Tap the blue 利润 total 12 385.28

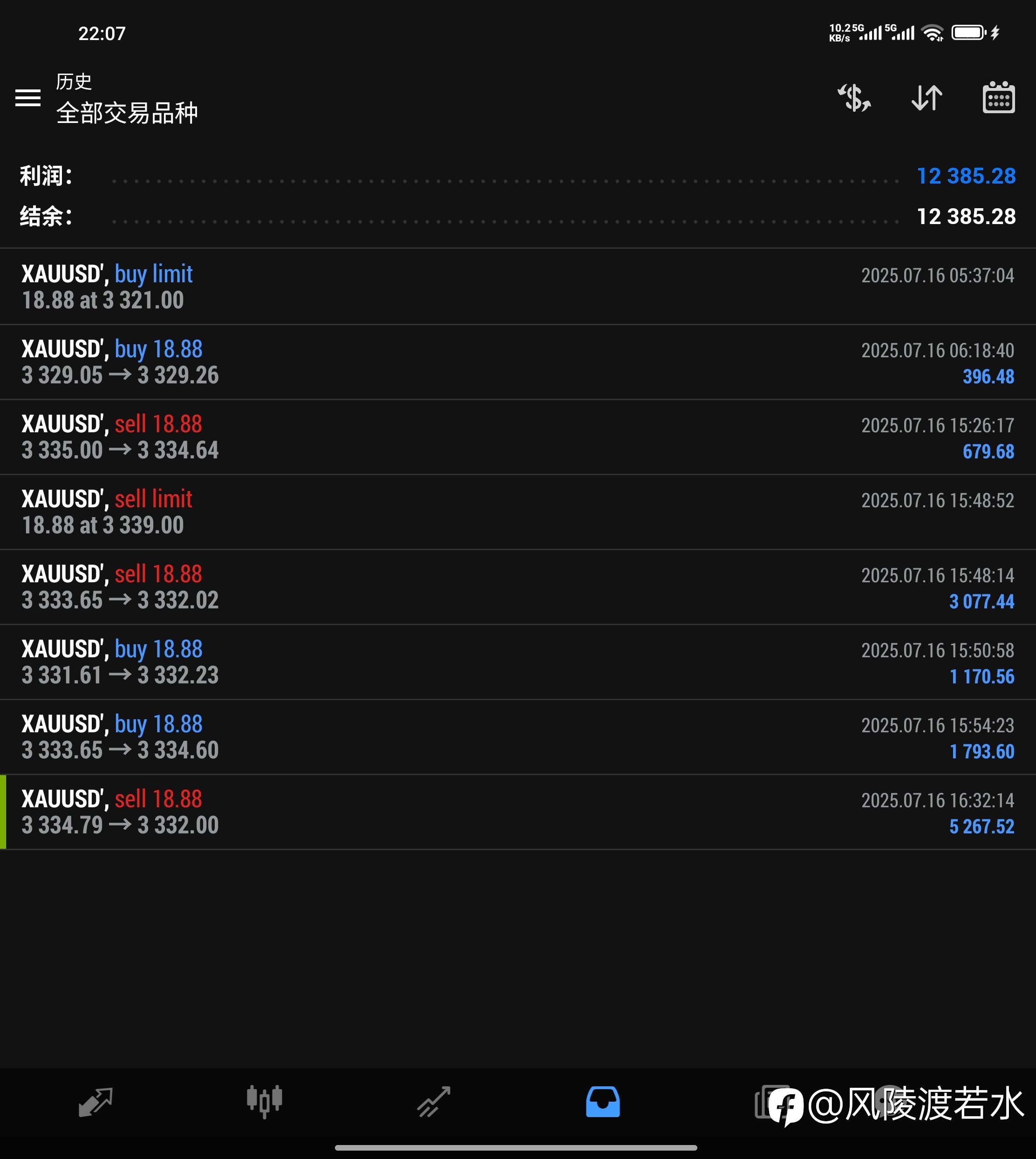pyautogui.click(x=966, y=176)
